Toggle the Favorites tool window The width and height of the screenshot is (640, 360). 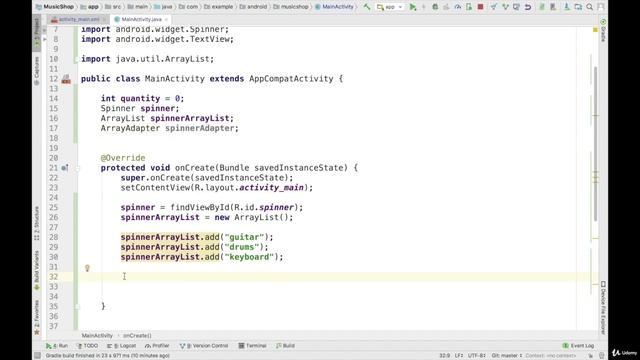click(x=37, y=318)
